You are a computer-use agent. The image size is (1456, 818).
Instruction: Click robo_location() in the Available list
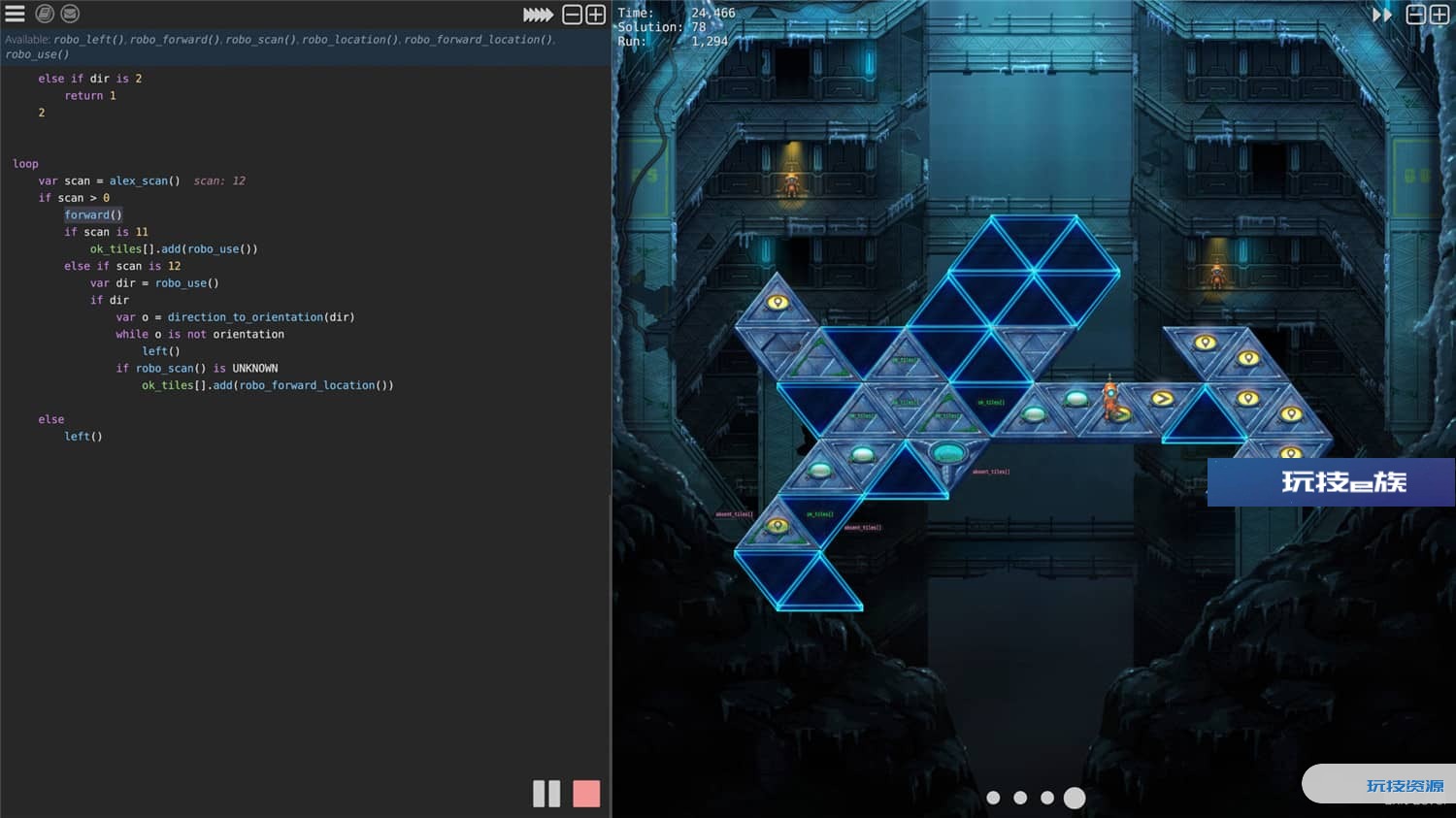[x=349, y=40]
